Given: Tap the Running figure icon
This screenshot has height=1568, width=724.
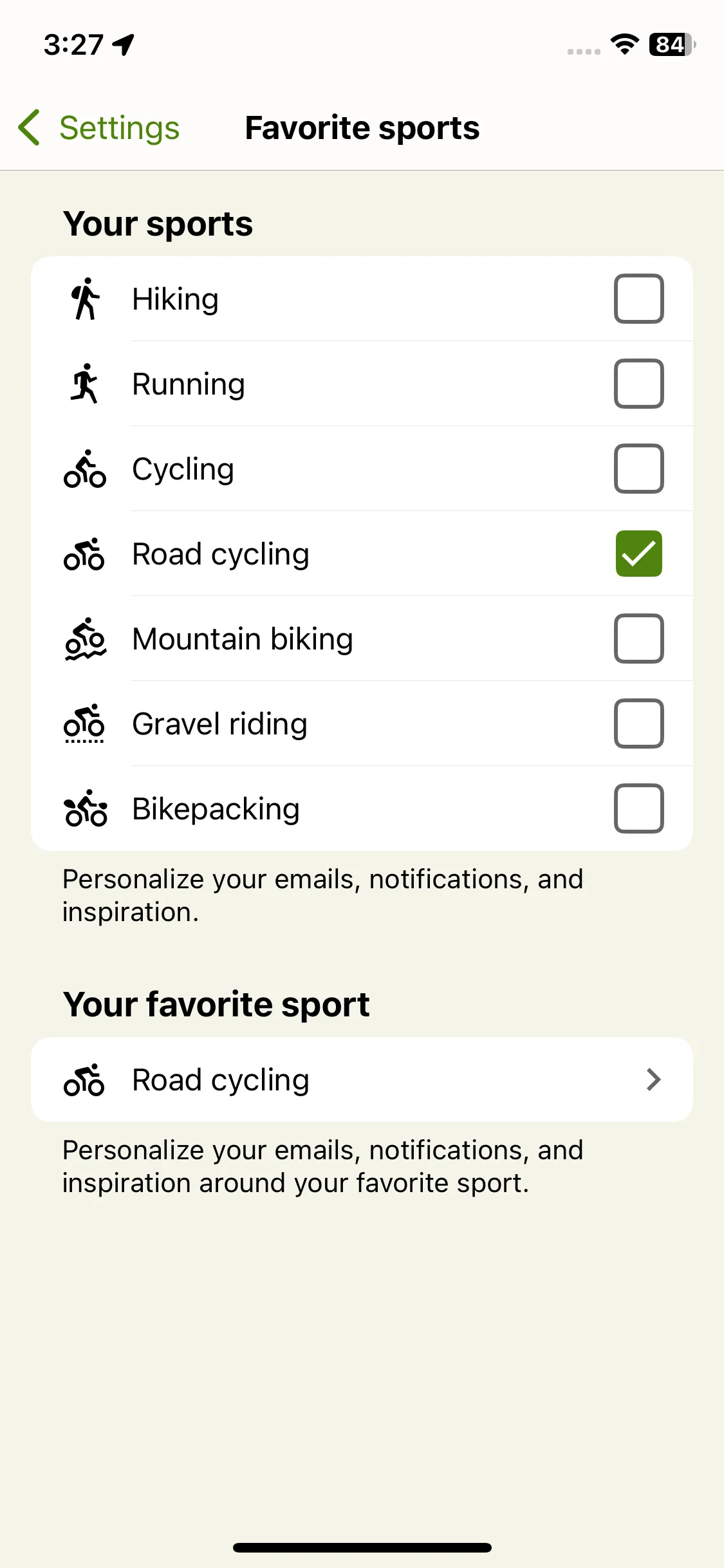Looking at the screenshot, I should coord(85,384).
